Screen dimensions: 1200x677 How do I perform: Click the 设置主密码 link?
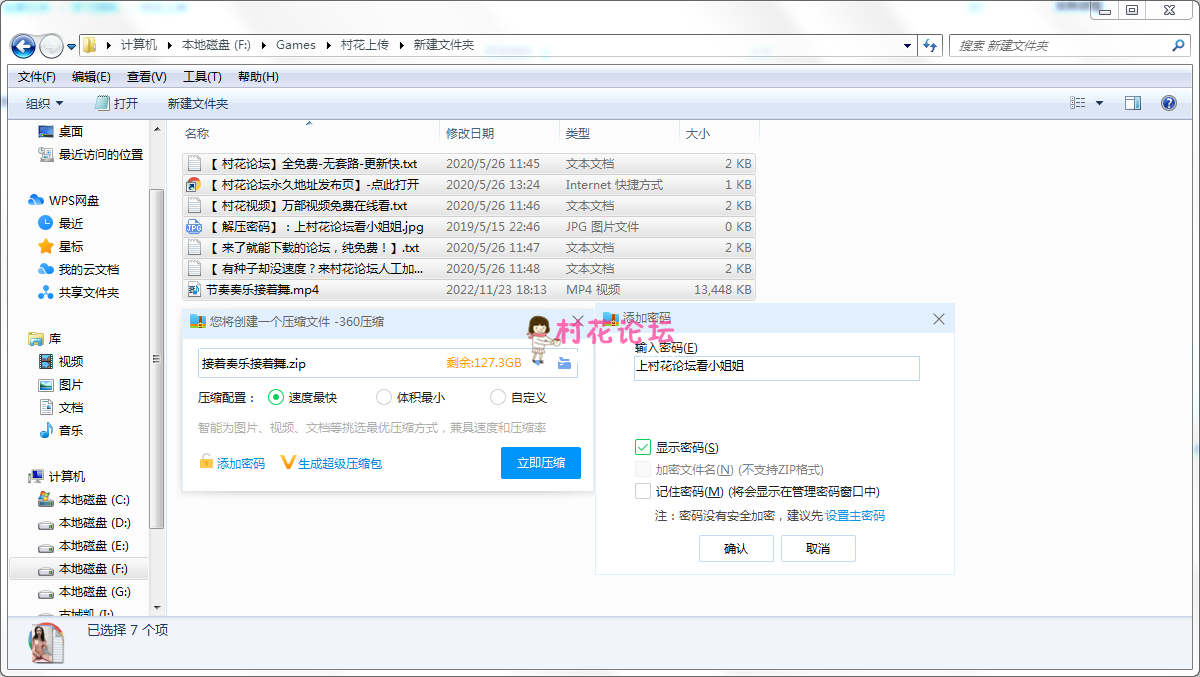click(x=854, y=516)
